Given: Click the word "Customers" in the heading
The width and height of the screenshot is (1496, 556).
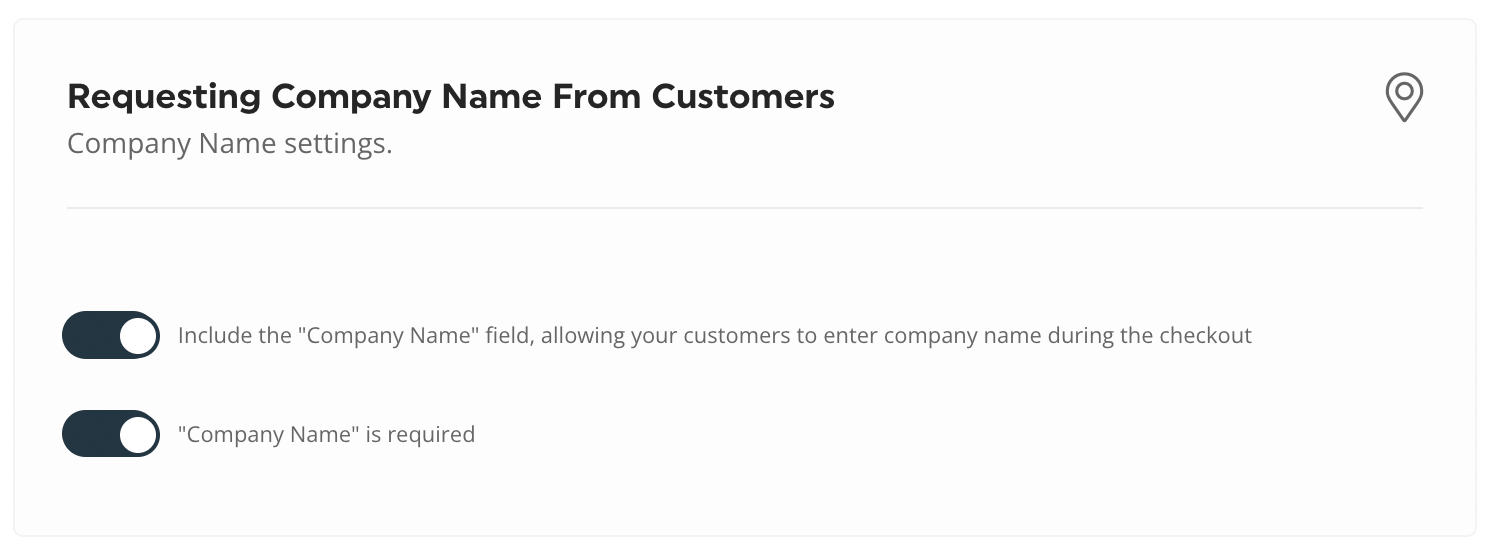Looking at the screenshot, I should point(743,97).
